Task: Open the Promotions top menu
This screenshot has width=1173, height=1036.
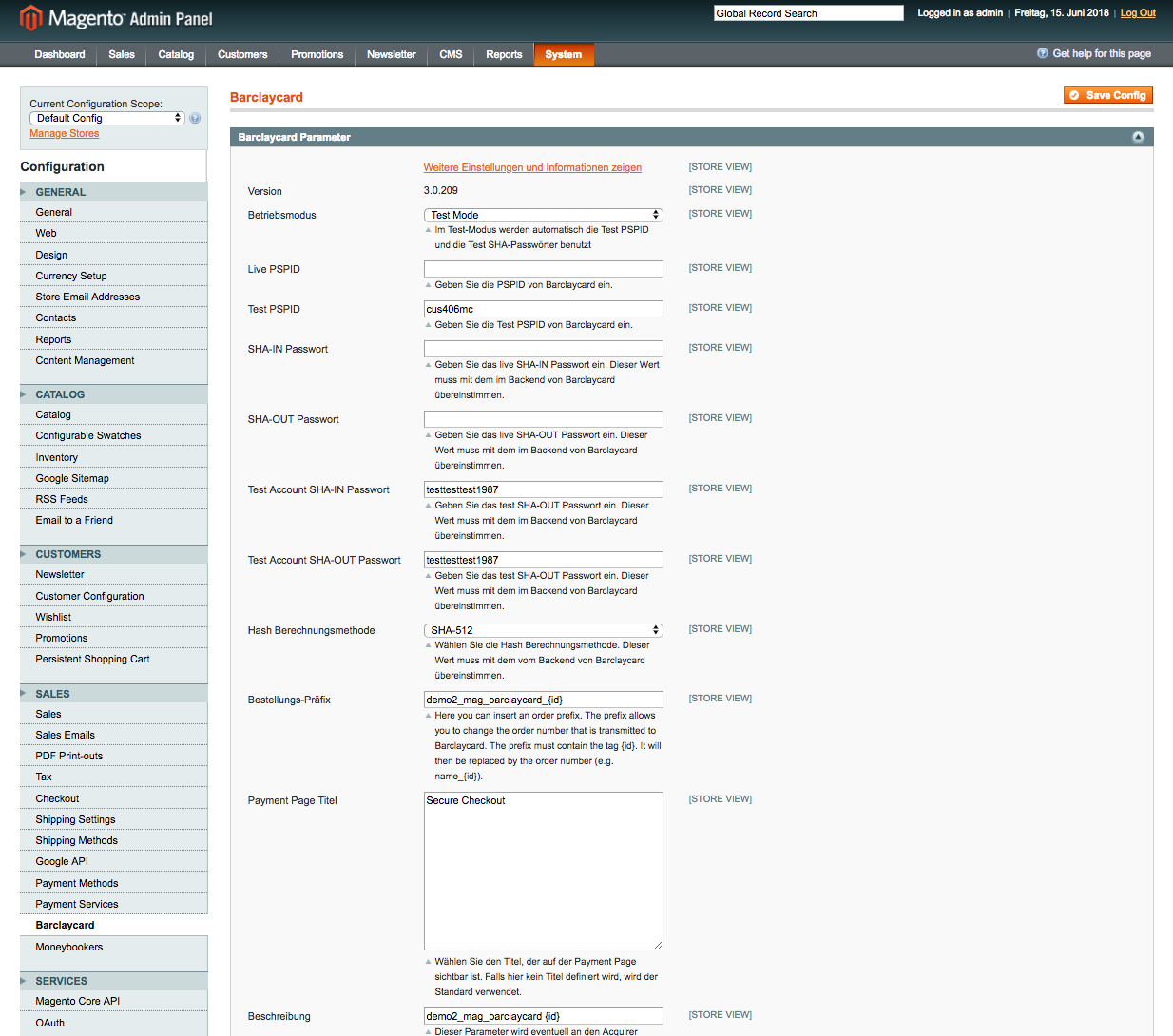Action: click(x=317, y=54)
